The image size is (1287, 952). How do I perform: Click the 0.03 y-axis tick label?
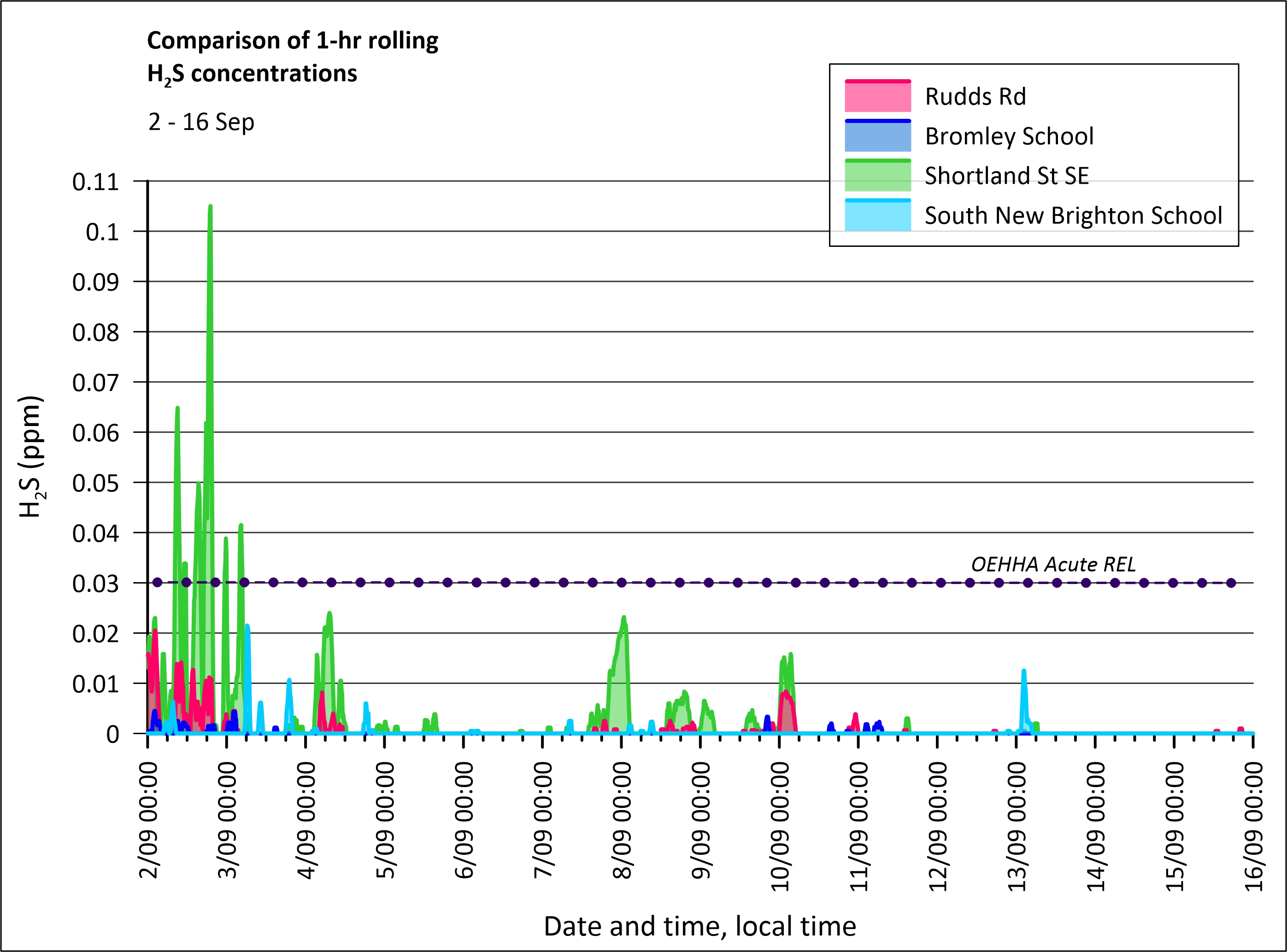pos(95,584)
